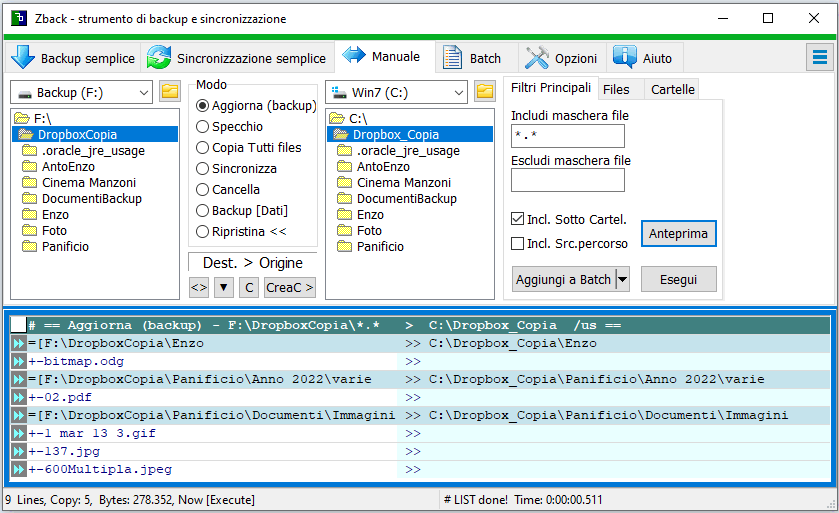Select the Specchio mode
Viewport: 839px width, 513px height.
tap(230, 126)
